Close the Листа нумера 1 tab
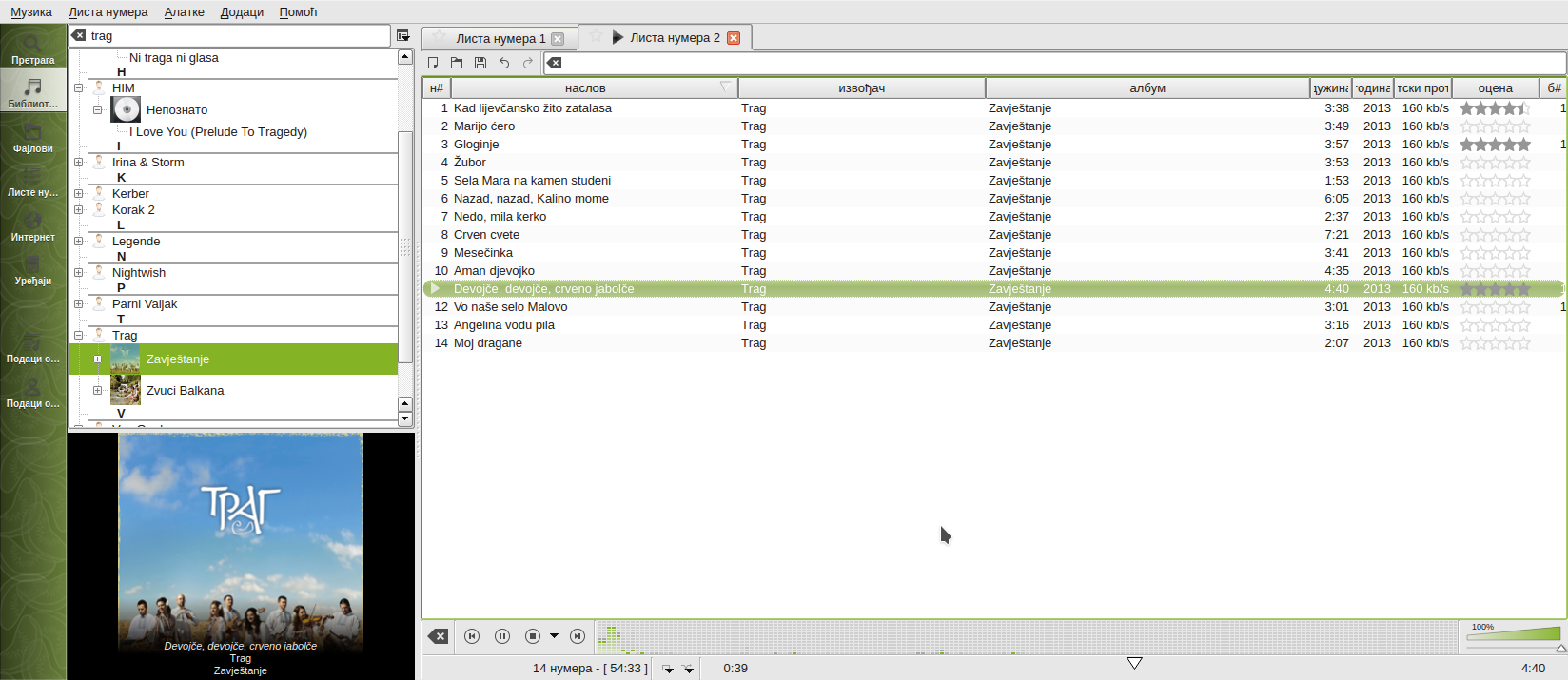Viewport: 1568px width, 680px height. click(559, 39)
